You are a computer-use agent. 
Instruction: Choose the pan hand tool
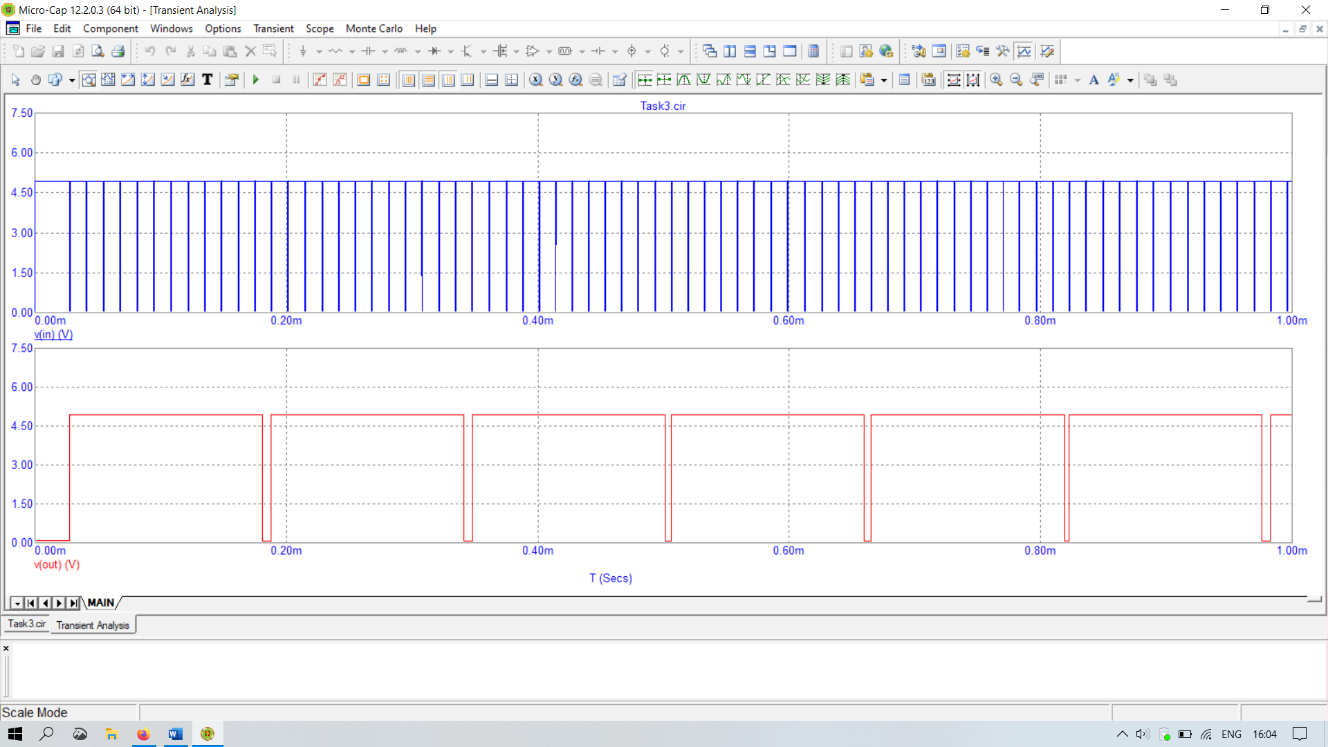click(35, 80)
